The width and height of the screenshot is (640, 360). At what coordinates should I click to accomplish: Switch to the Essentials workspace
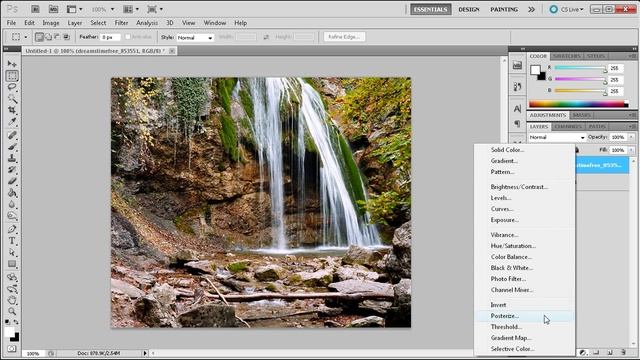[x=431, y=9]
